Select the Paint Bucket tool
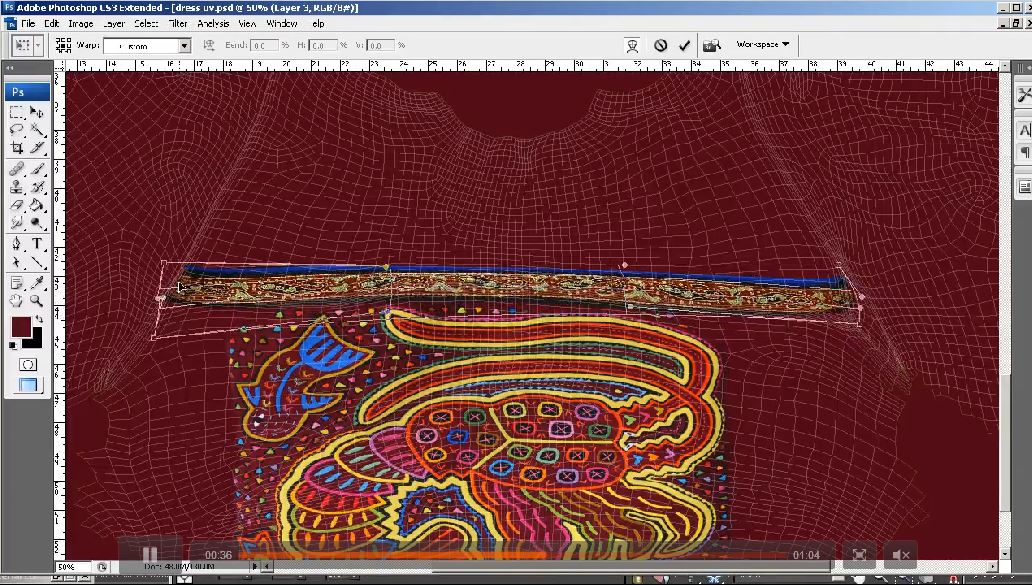Viewport: 1032px width, 585px height. 37,206
